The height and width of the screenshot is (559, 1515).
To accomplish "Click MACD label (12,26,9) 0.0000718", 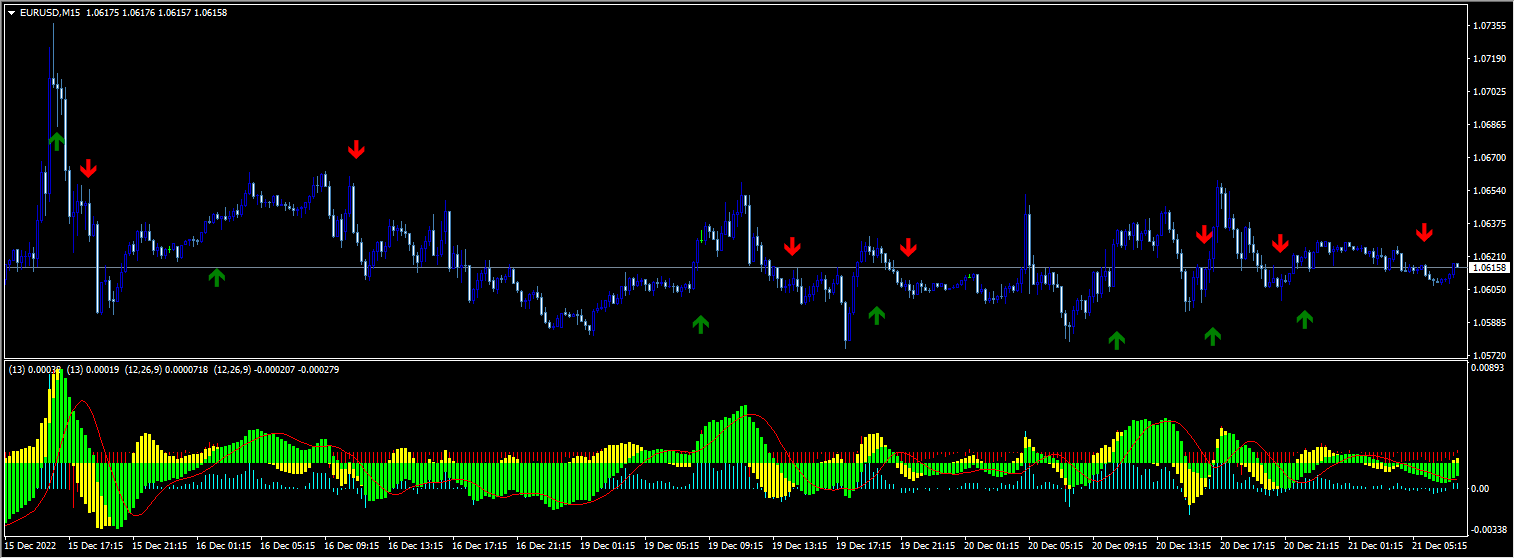I will 166,370.
